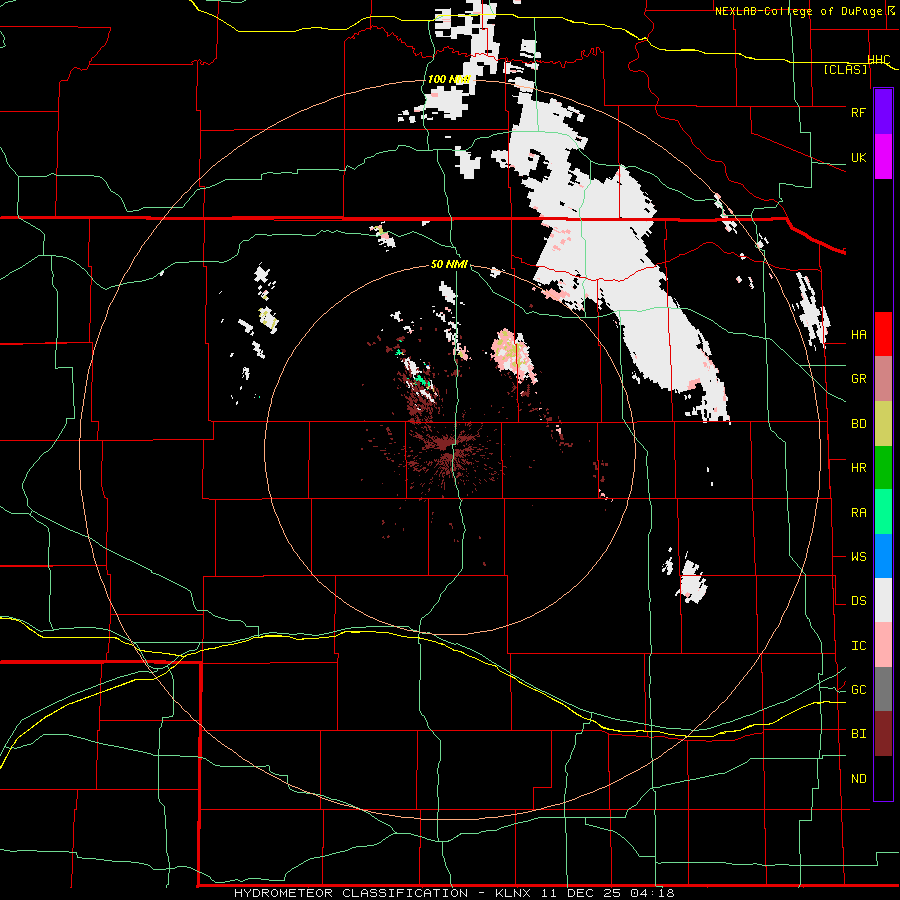The image size is (900, 900).
Task: Click the 'UK' legend label
Action: 858,157
